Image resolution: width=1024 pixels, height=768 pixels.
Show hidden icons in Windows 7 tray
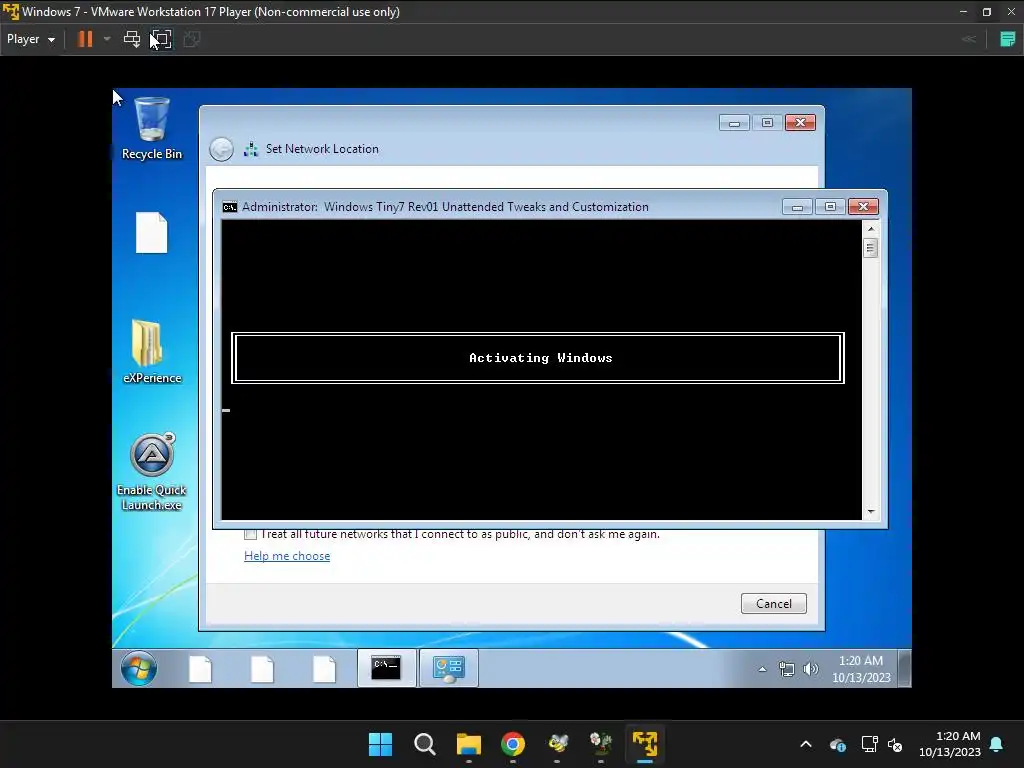click(x=762, y=669)
